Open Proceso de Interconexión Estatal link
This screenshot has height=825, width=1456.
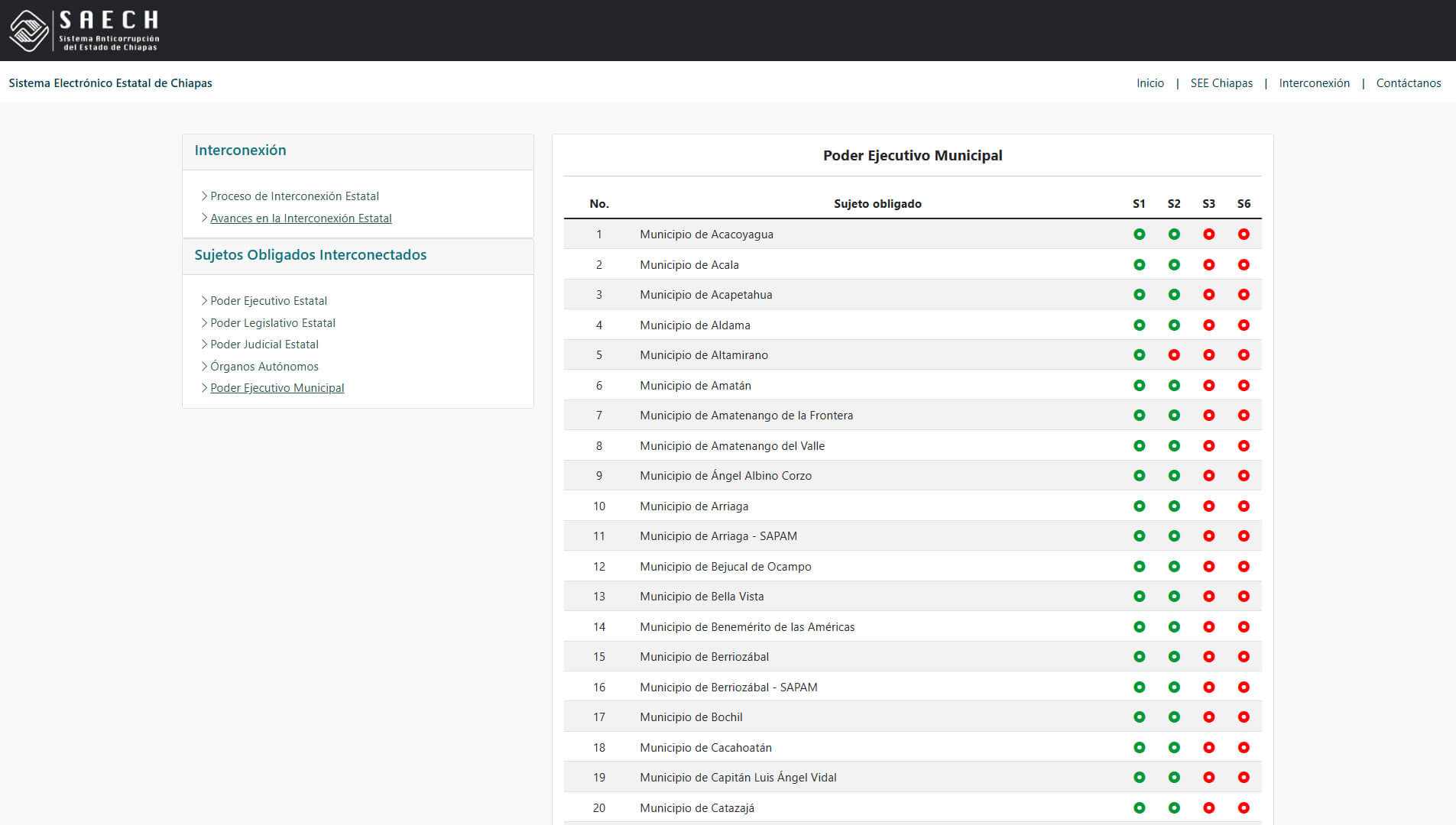point(294,196)
